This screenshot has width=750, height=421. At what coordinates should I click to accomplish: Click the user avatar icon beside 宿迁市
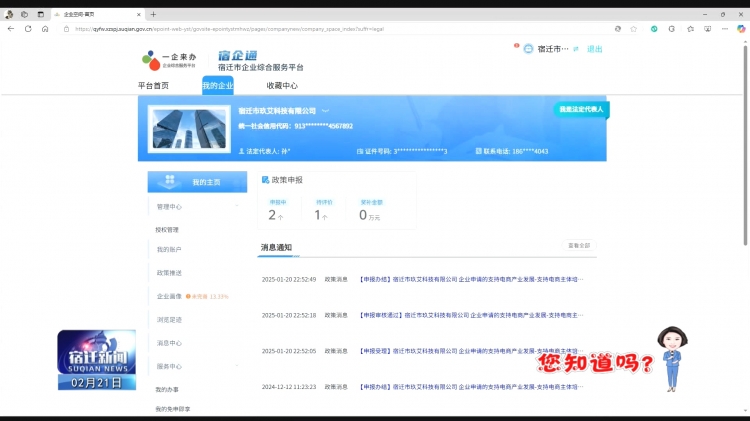(x=528, y=49)
